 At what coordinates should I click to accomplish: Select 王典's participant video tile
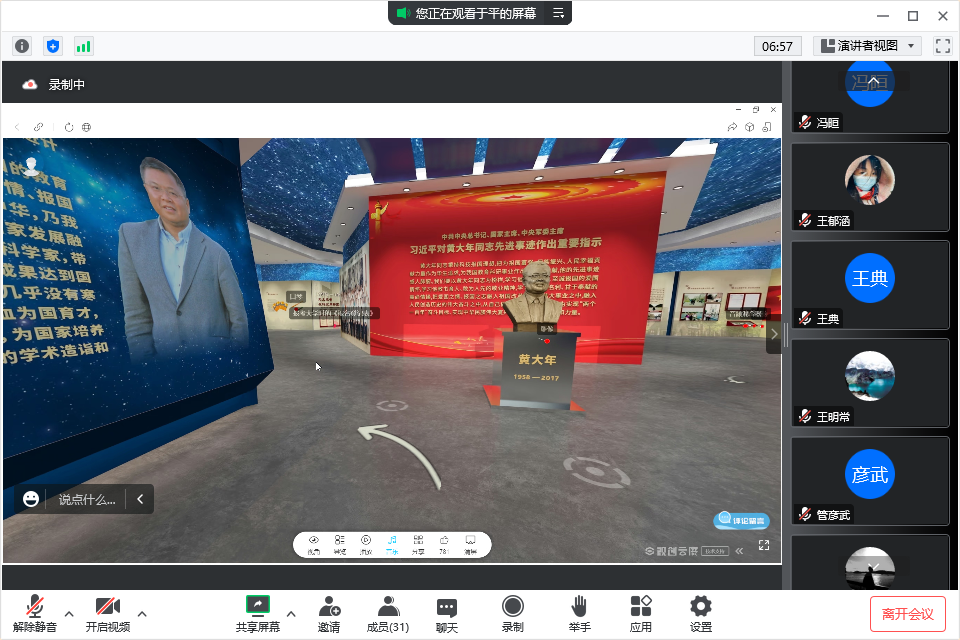click(870, 285)
